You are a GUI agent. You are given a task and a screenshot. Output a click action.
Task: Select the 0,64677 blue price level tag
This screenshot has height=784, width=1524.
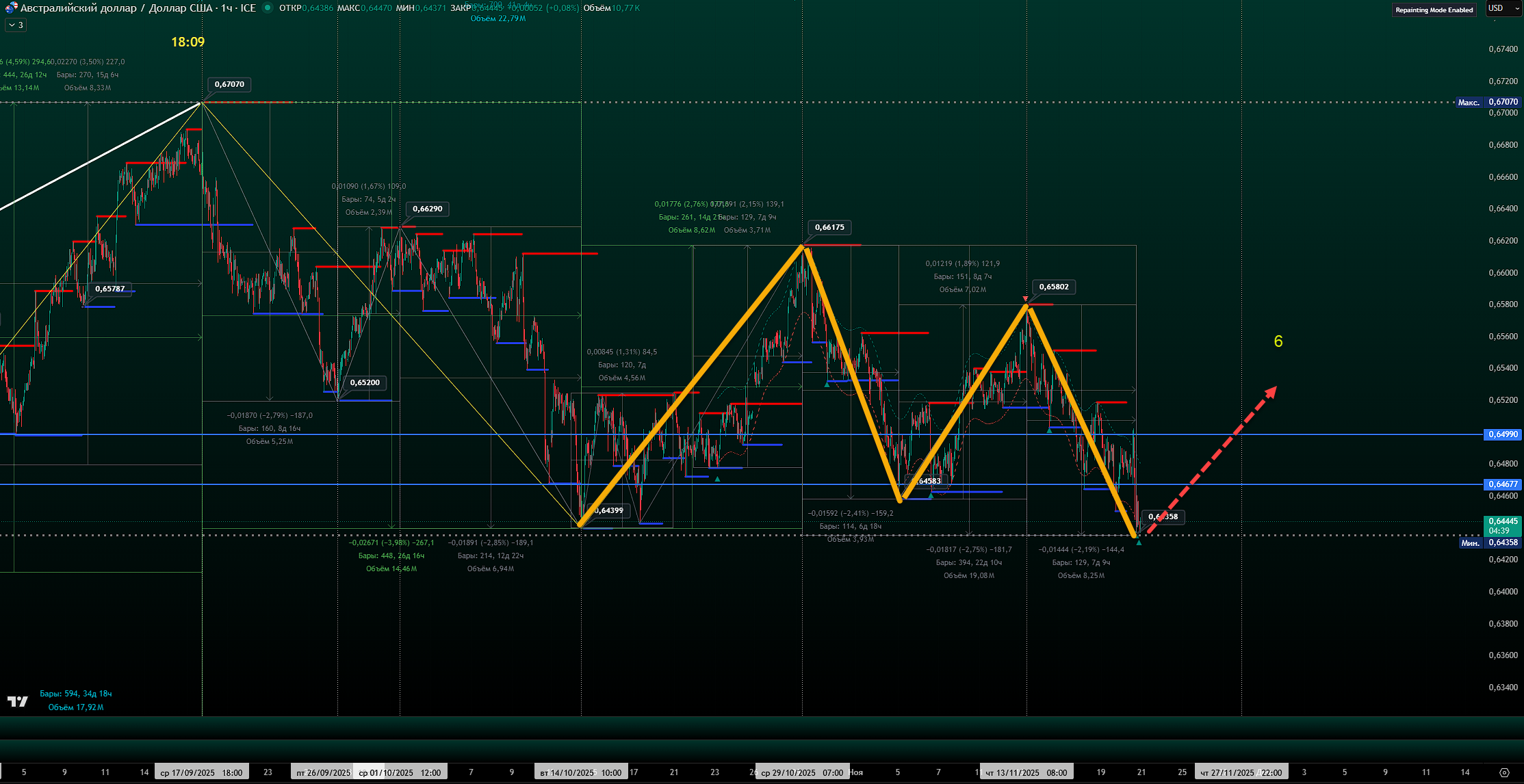point(1502,484)
